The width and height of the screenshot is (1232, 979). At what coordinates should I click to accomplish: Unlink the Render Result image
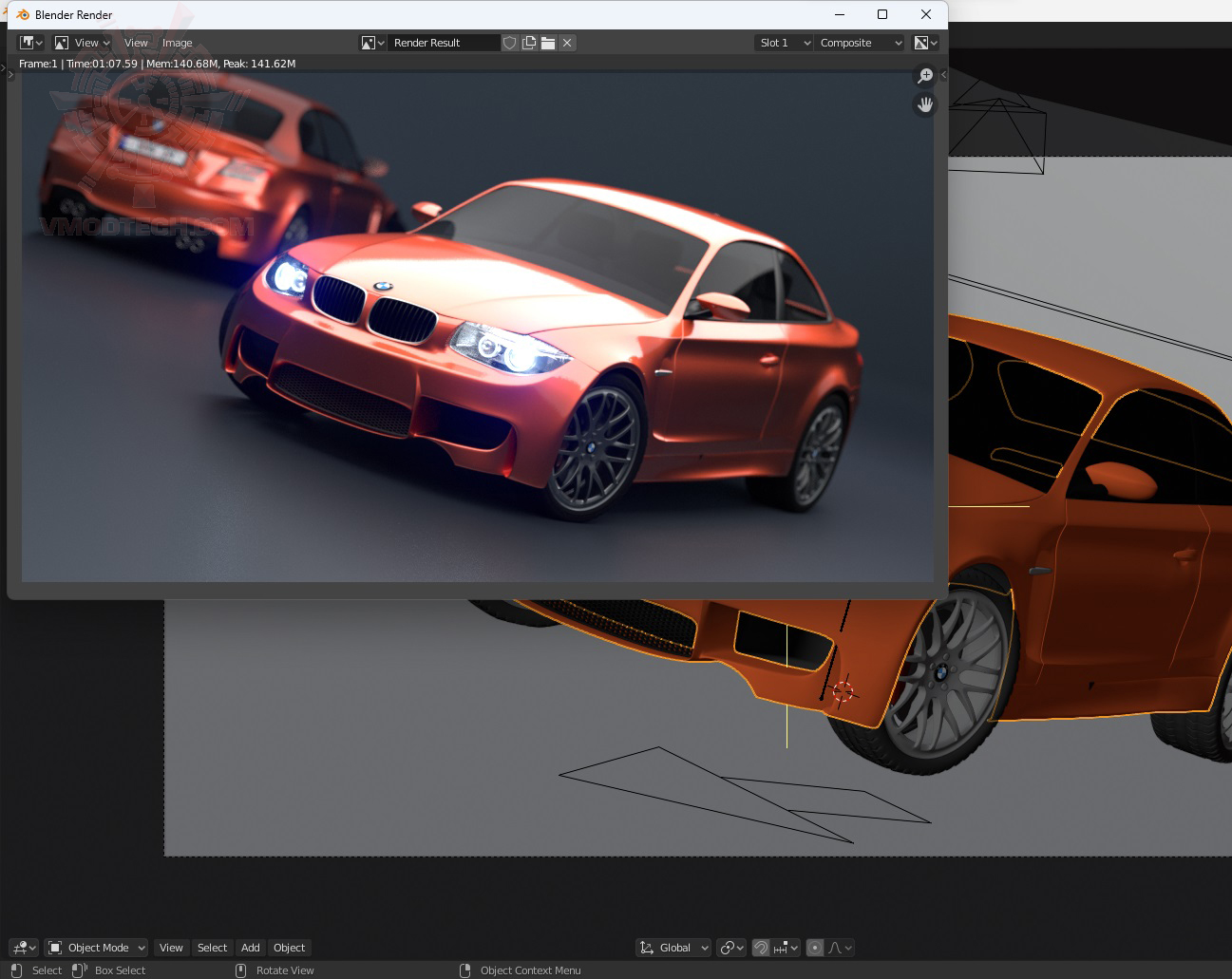[x=567, y=43]
